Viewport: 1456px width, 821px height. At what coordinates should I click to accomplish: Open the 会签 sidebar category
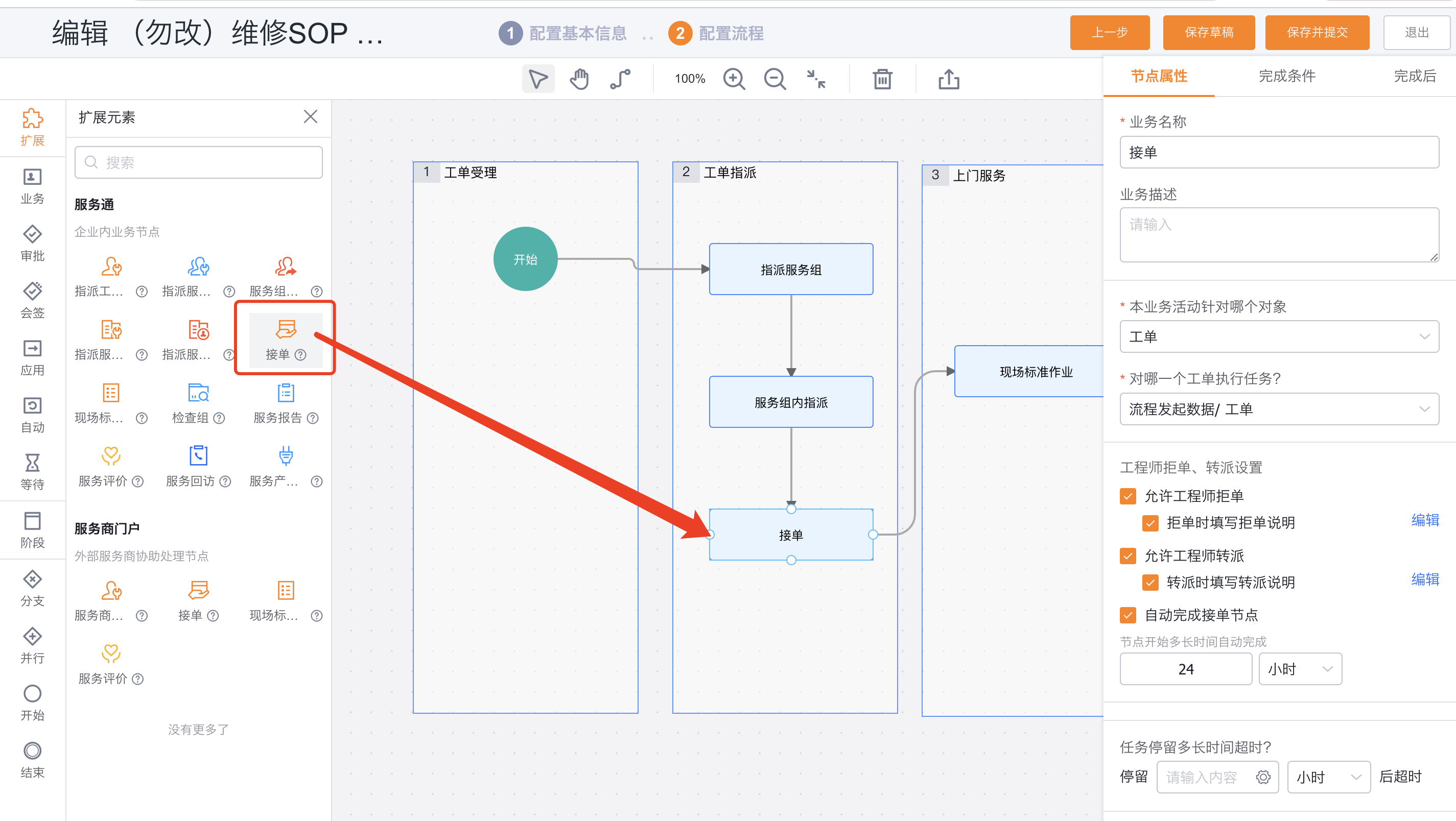tap(32, 300)
